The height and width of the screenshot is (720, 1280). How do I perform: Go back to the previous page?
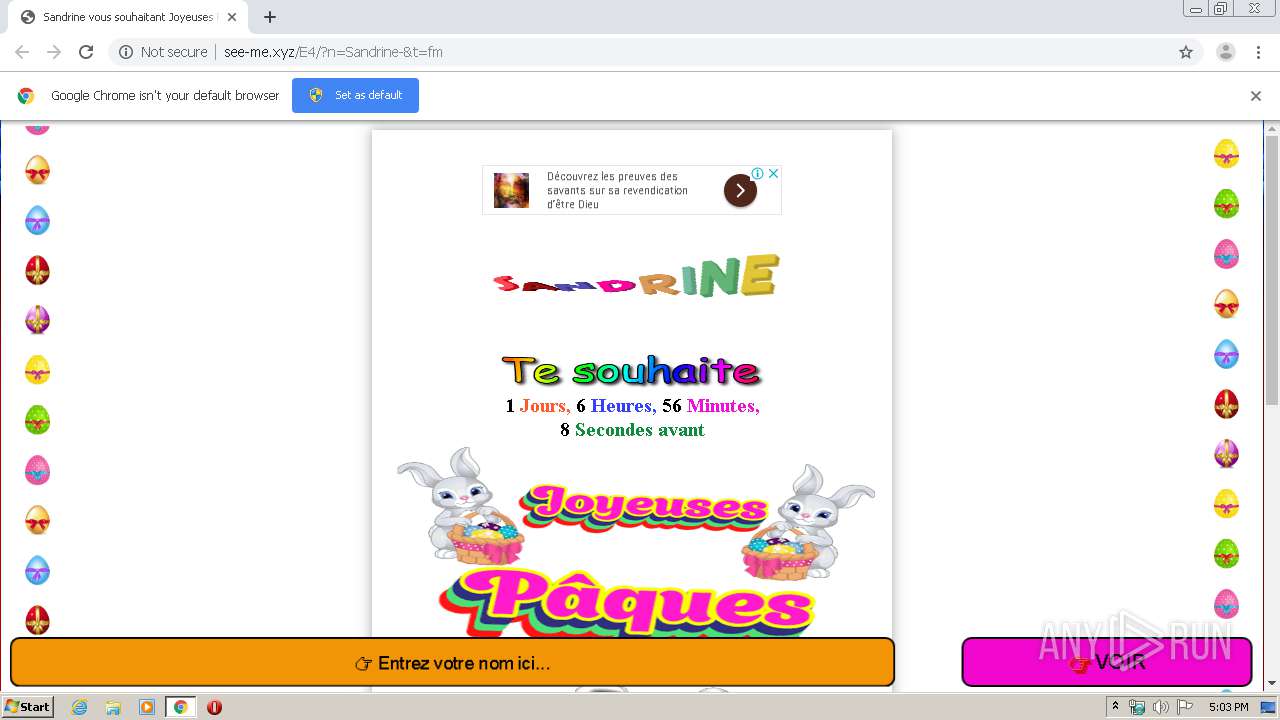tap(22, 52)
